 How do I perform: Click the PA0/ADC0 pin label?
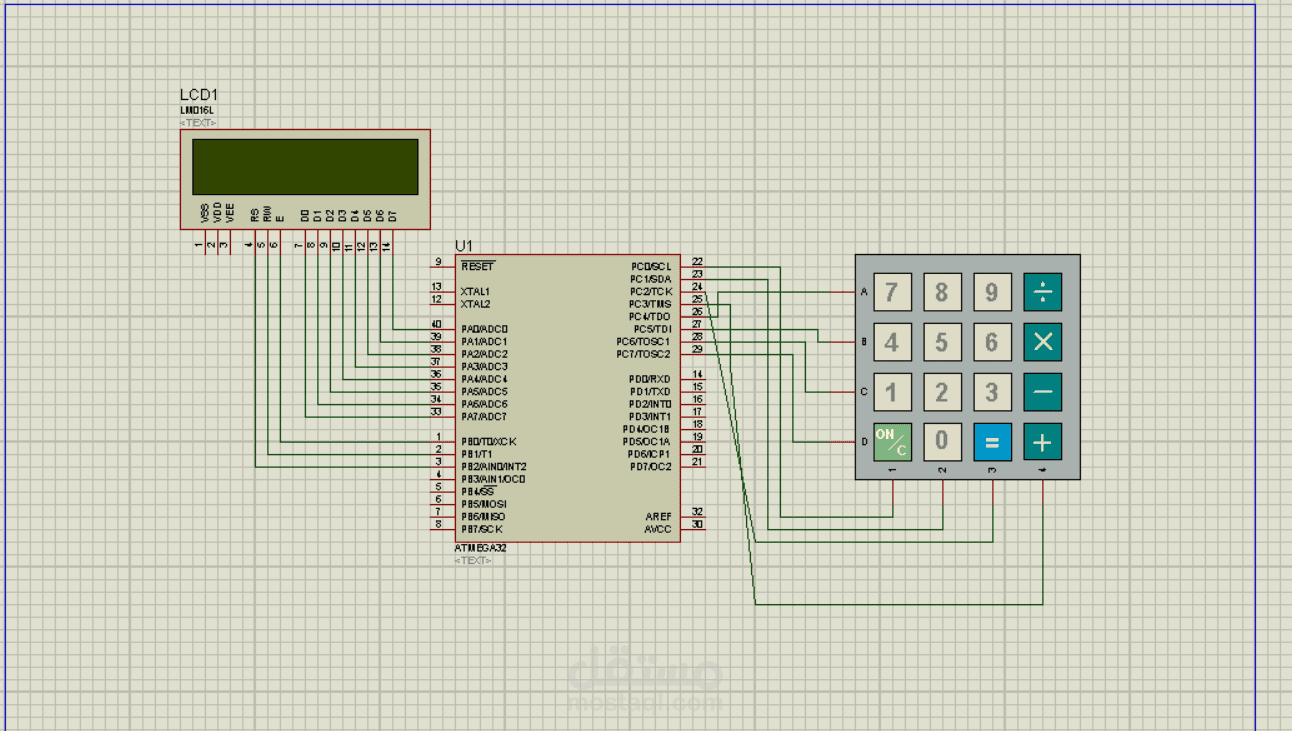click(484, 329)
